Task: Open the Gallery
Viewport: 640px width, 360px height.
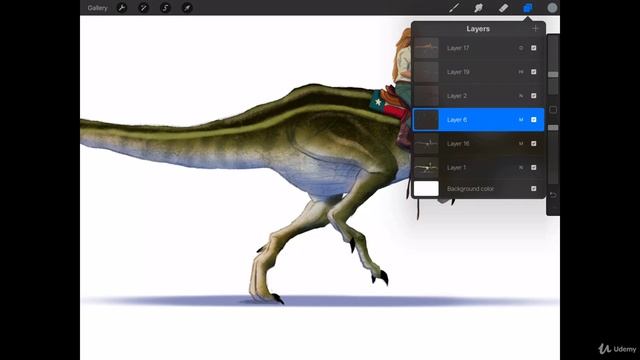Action: tap(97, 8)
